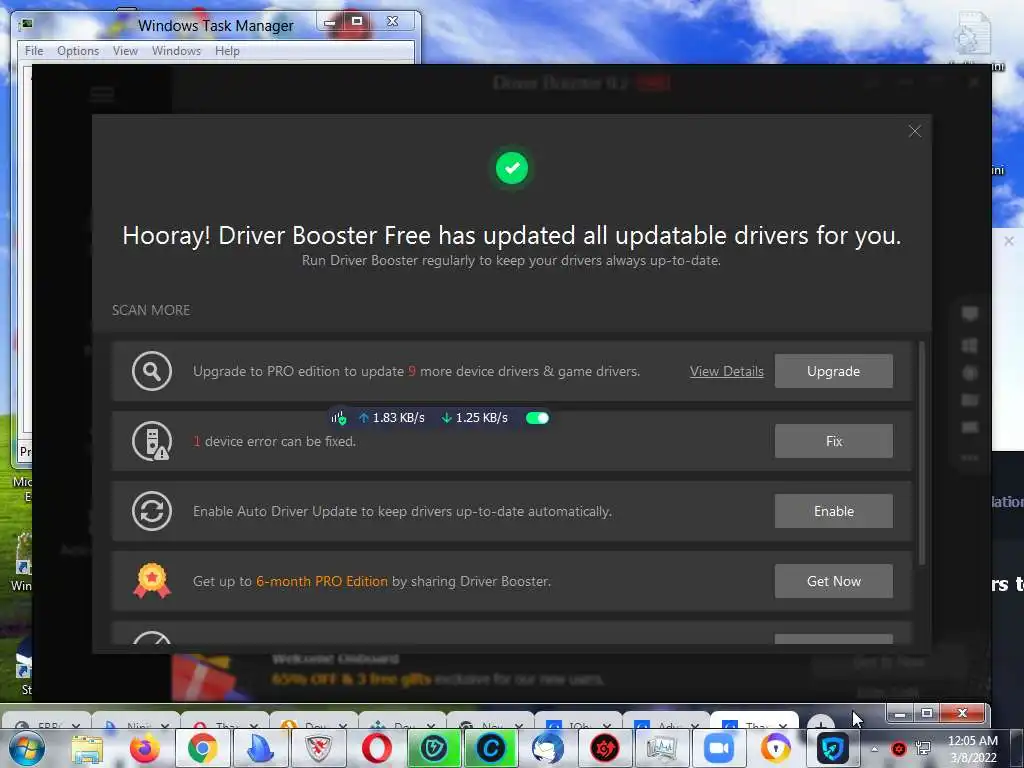Toggle the network speed monitor switch

(537, 418)
